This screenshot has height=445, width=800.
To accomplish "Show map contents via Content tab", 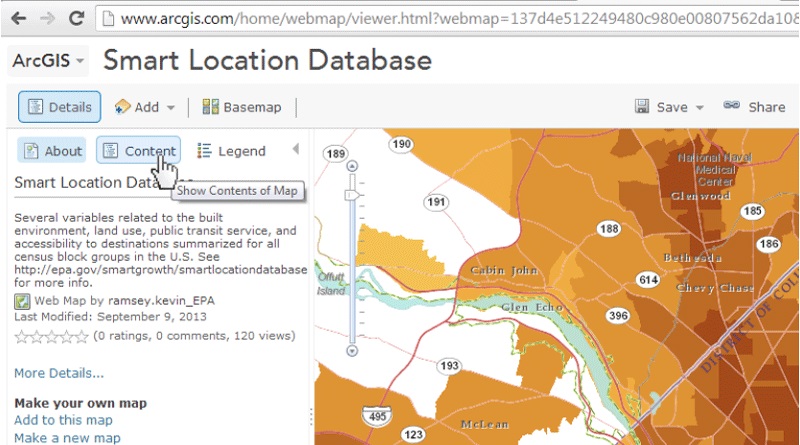I will pyautogui.click(x=138, y=151).
